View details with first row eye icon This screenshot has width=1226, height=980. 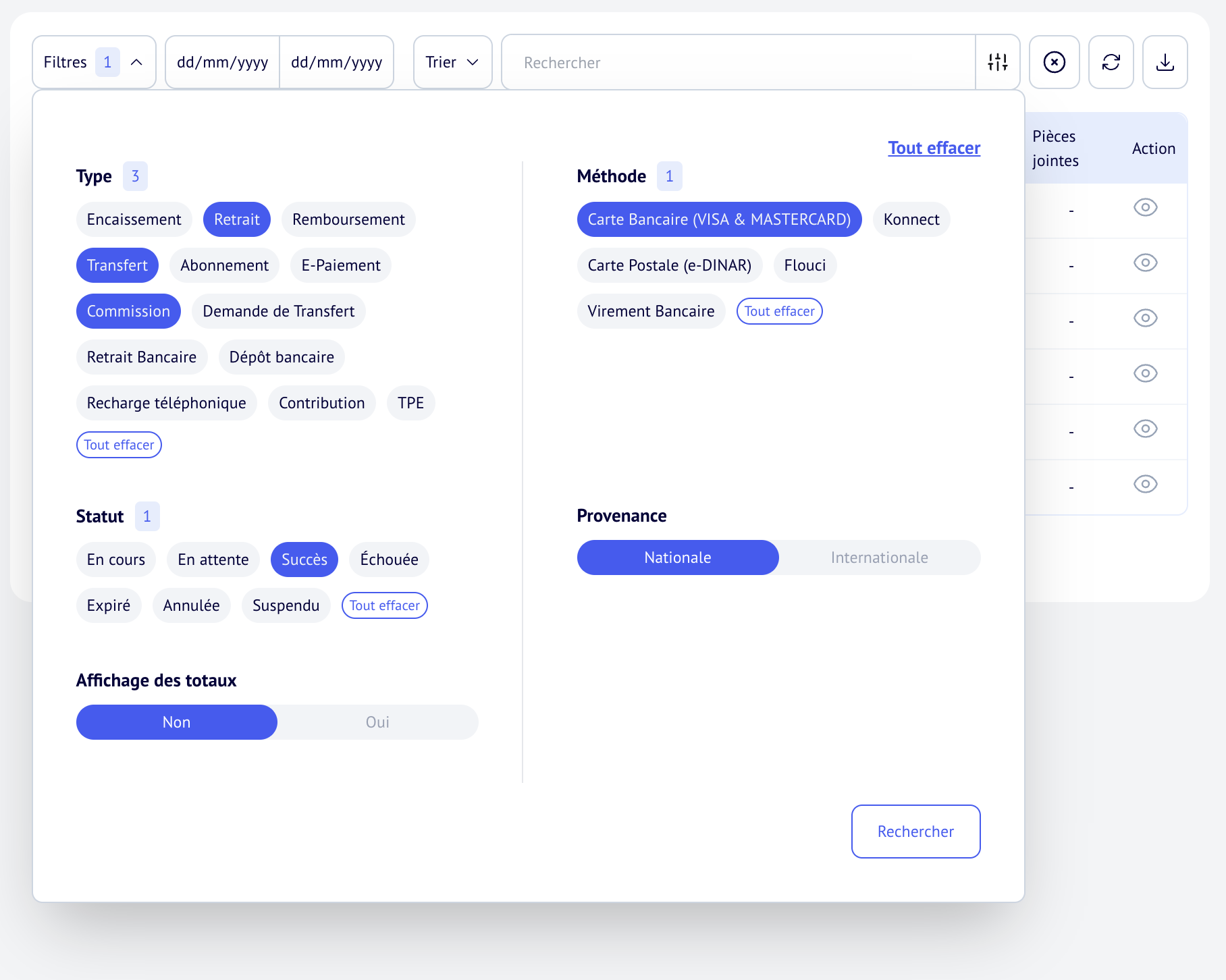click(x=1145, y=207)
